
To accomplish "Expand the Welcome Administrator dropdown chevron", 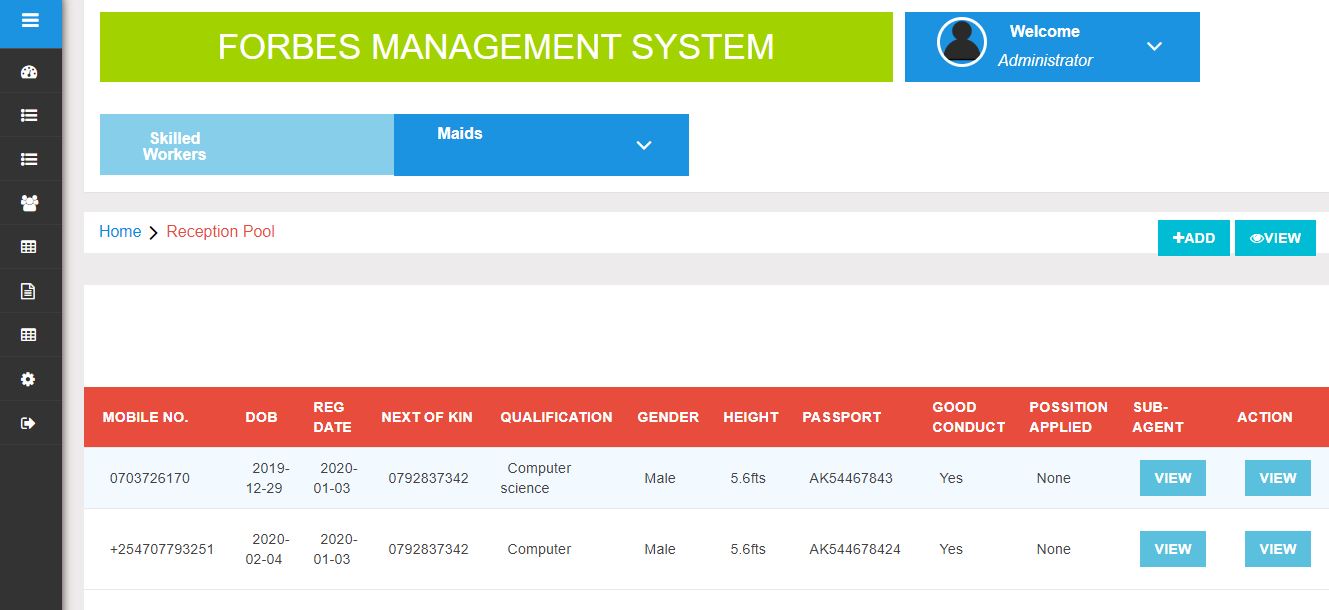I will click(x=1154, y=46).
